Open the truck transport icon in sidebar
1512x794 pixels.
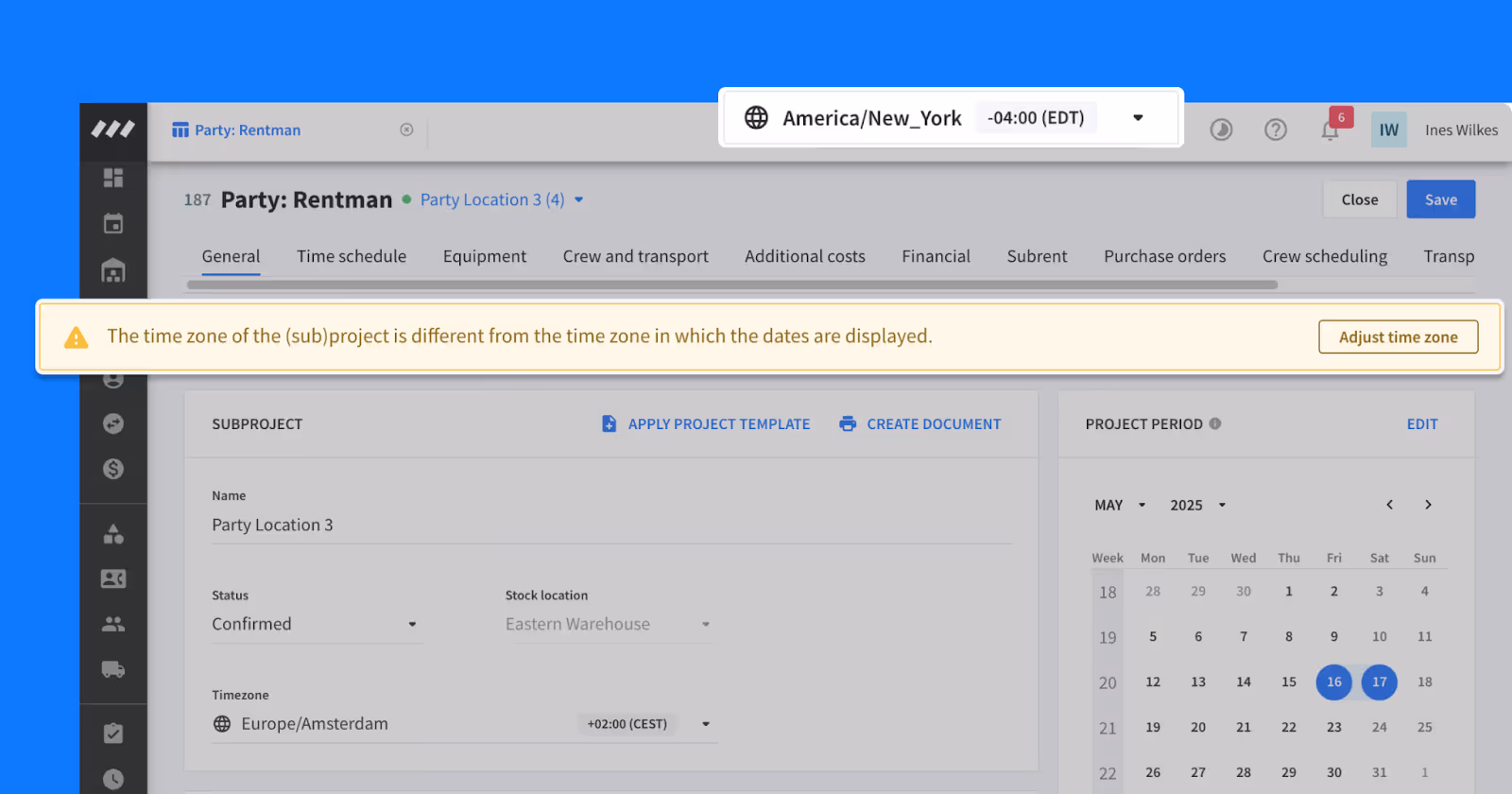[113, 669]
